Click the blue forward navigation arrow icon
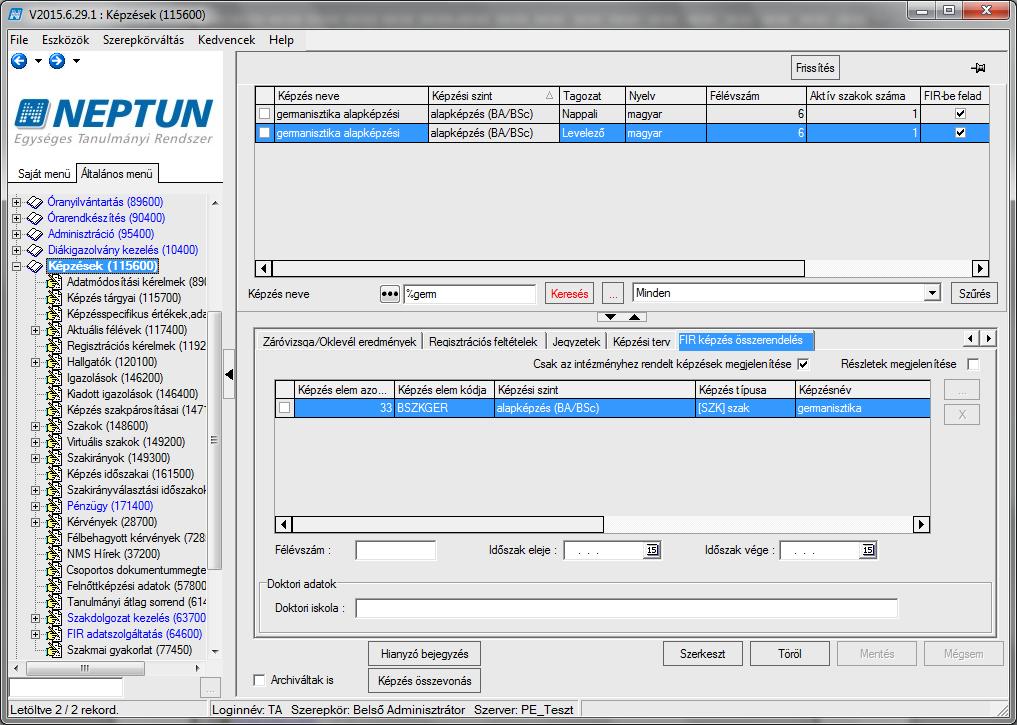 pos(57,61)
